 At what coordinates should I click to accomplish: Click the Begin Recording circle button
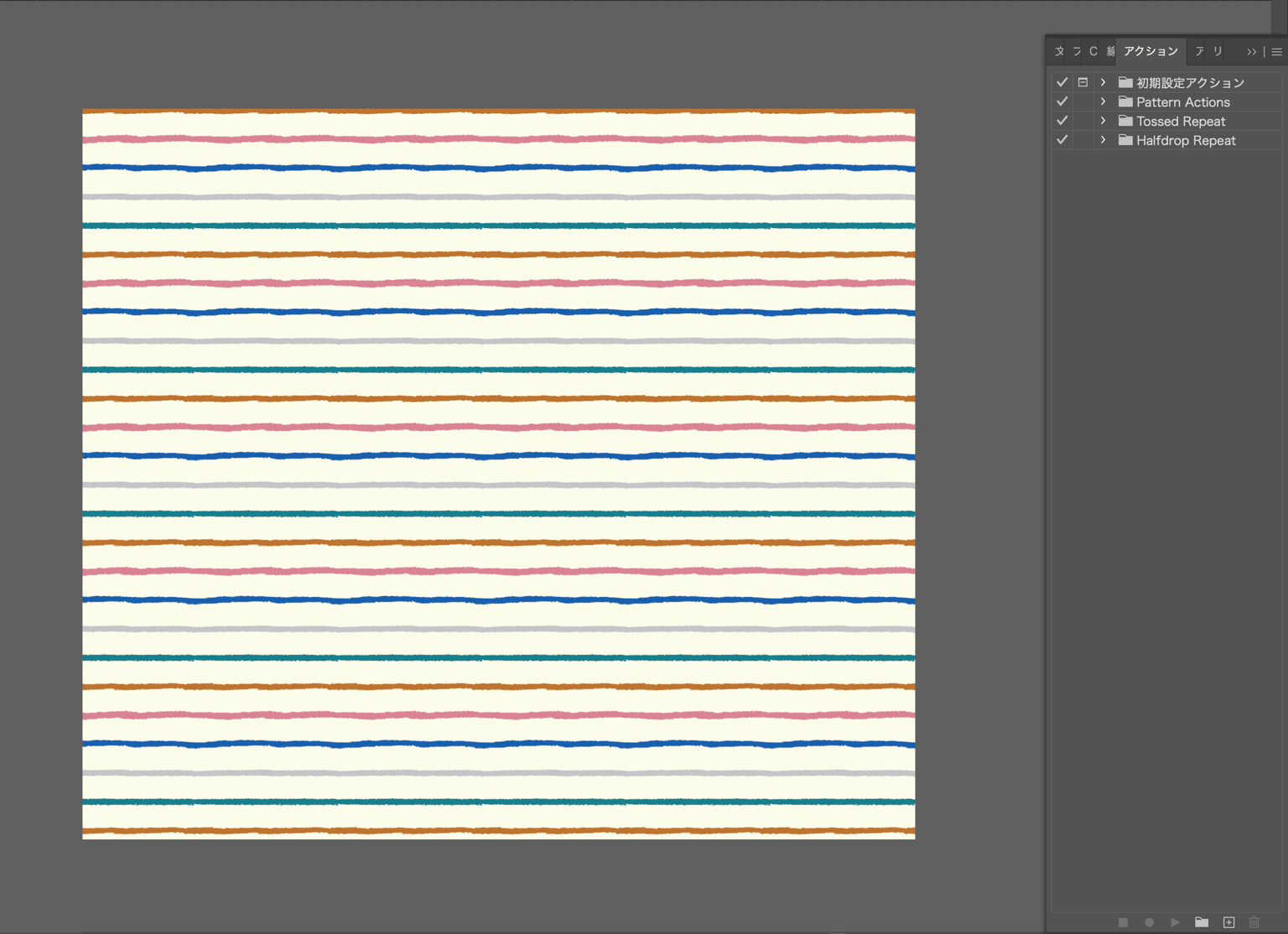coord(1149,922)
